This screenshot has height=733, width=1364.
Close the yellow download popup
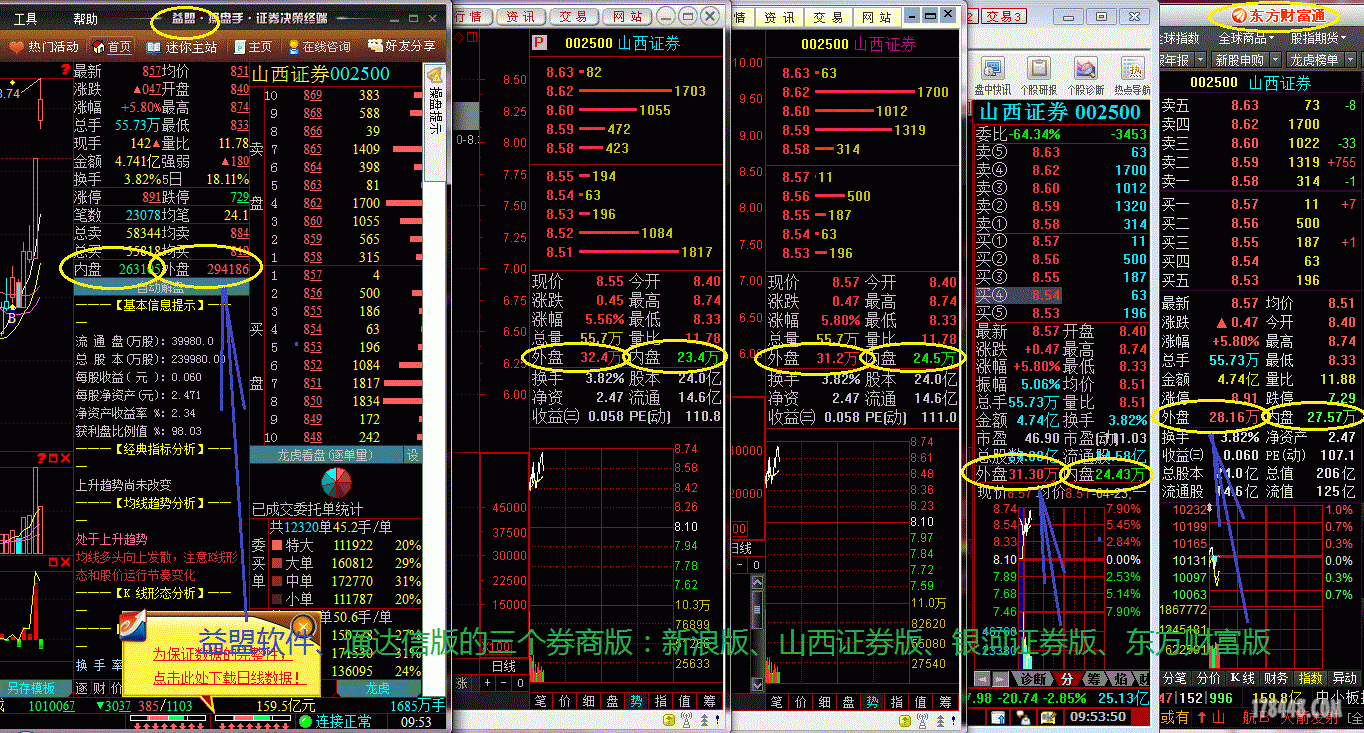(304, 627)
